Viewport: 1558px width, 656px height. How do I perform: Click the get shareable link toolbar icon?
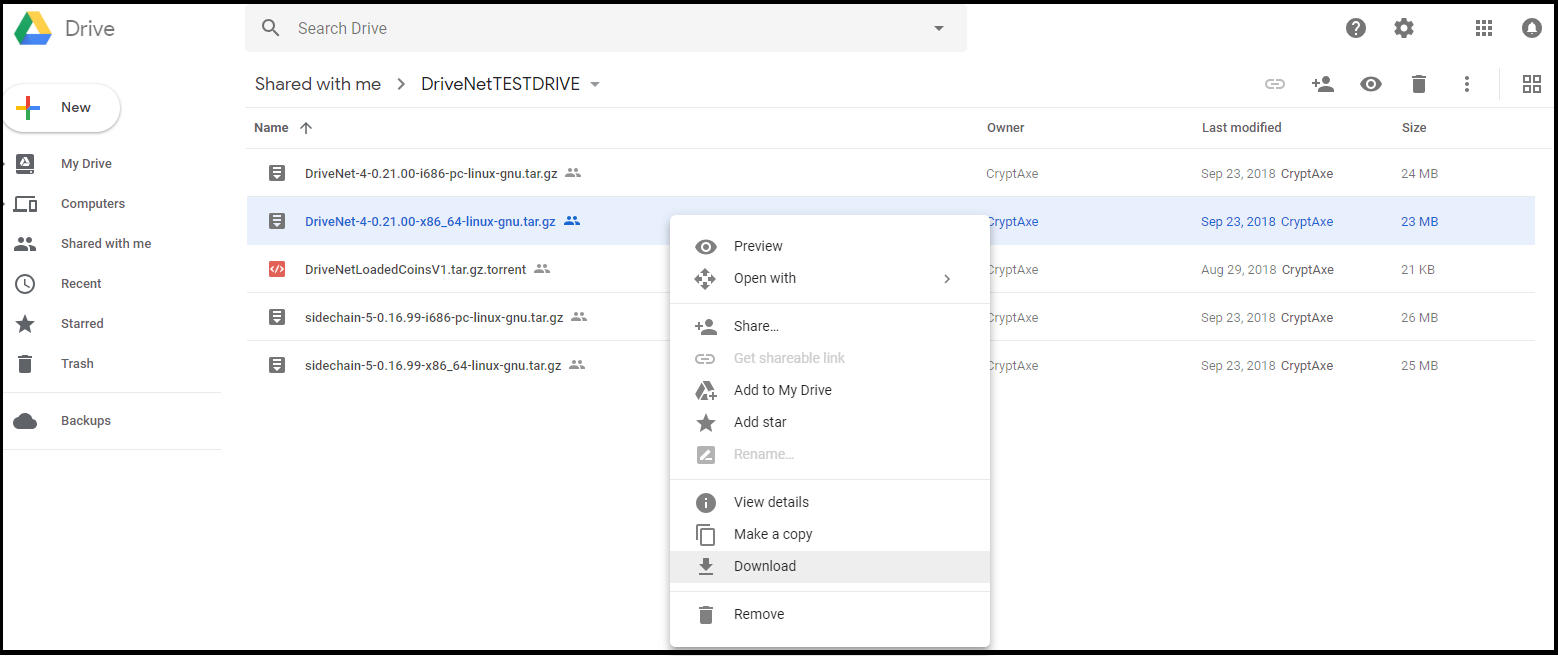(x=1275, y=84)
